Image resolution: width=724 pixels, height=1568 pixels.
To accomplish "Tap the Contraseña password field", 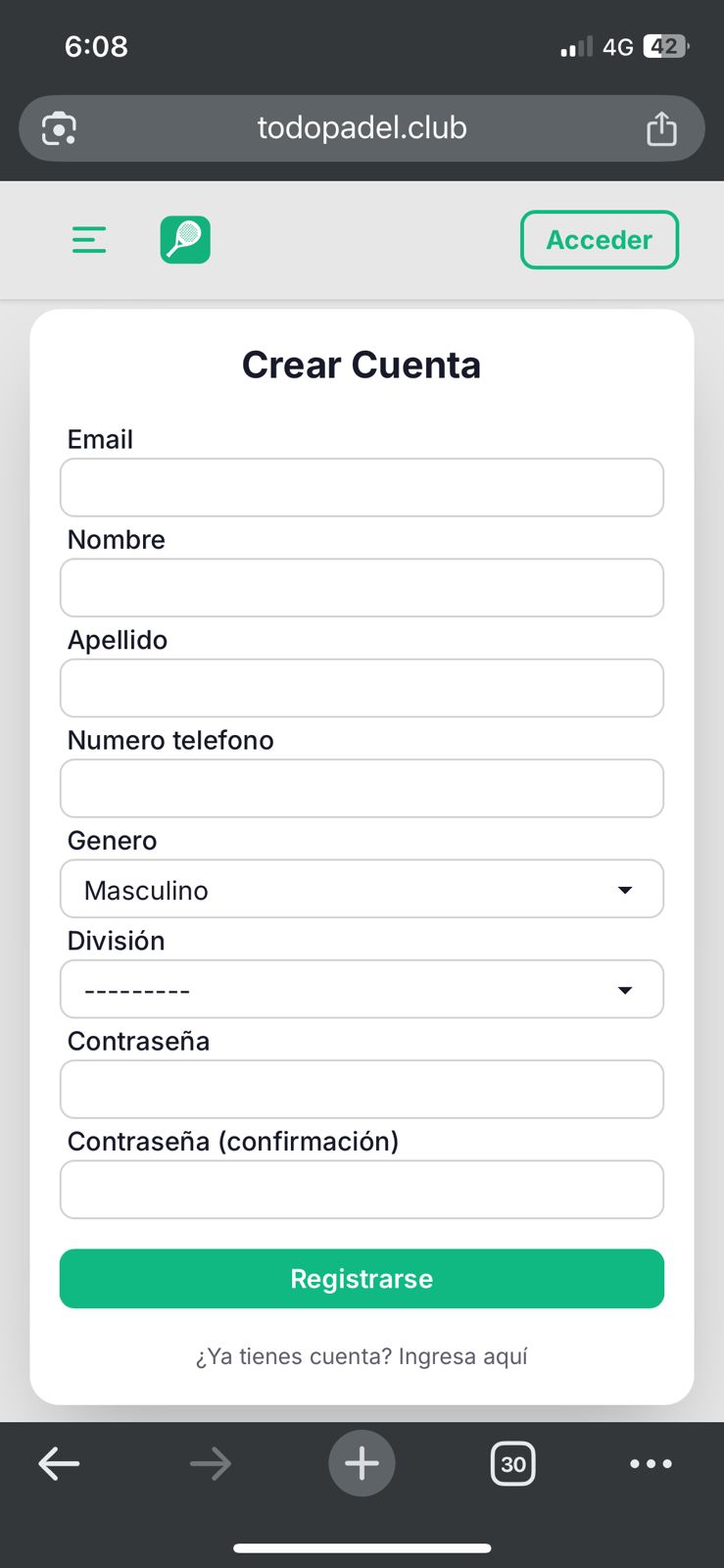I will point(362,1089).
